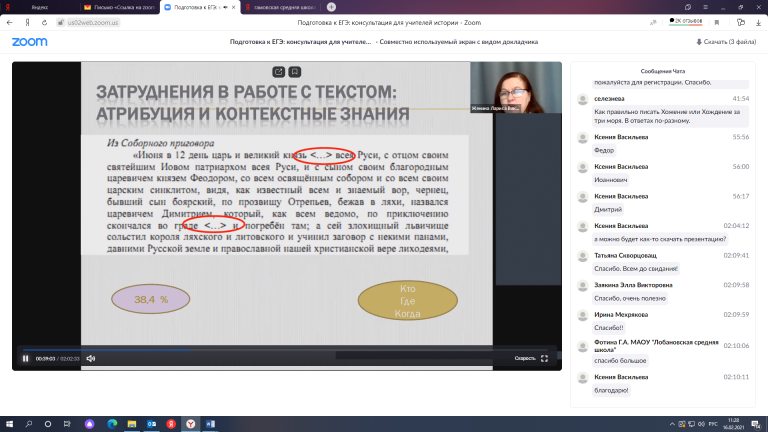Click the Zoom logo
The width and height of the screenshot is (768, 432).
coord(29,42)
